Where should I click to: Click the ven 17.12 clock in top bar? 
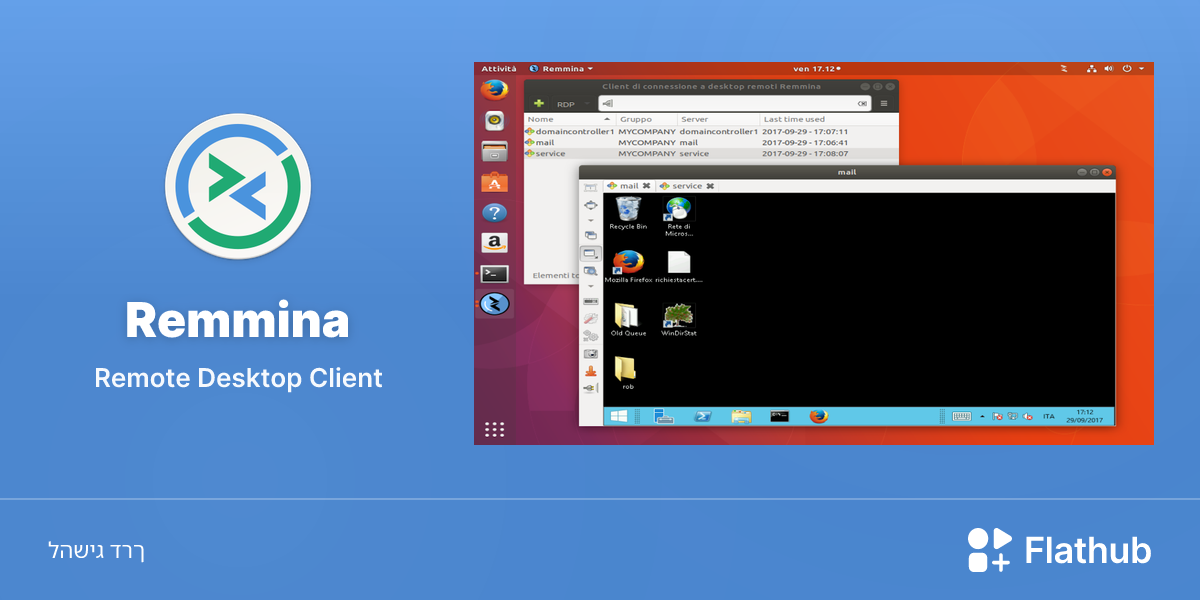[816, 68]
